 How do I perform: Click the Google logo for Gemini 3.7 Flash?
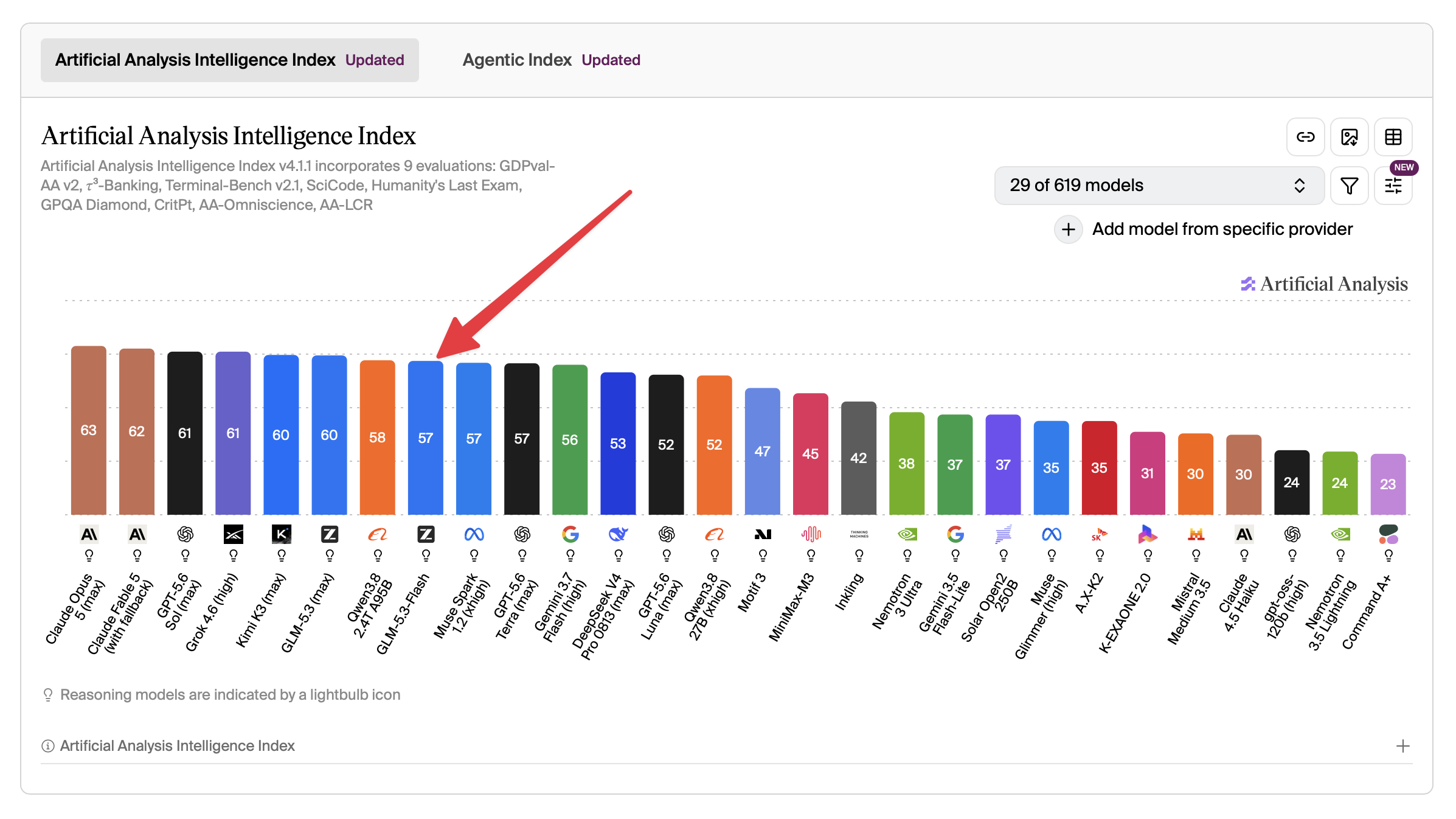570,534
